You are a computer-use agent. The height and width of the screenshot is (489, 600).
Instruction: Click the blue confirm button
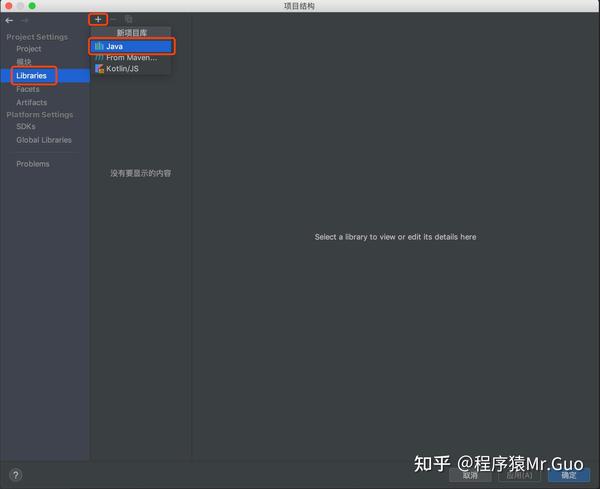(x=569, y=475)
